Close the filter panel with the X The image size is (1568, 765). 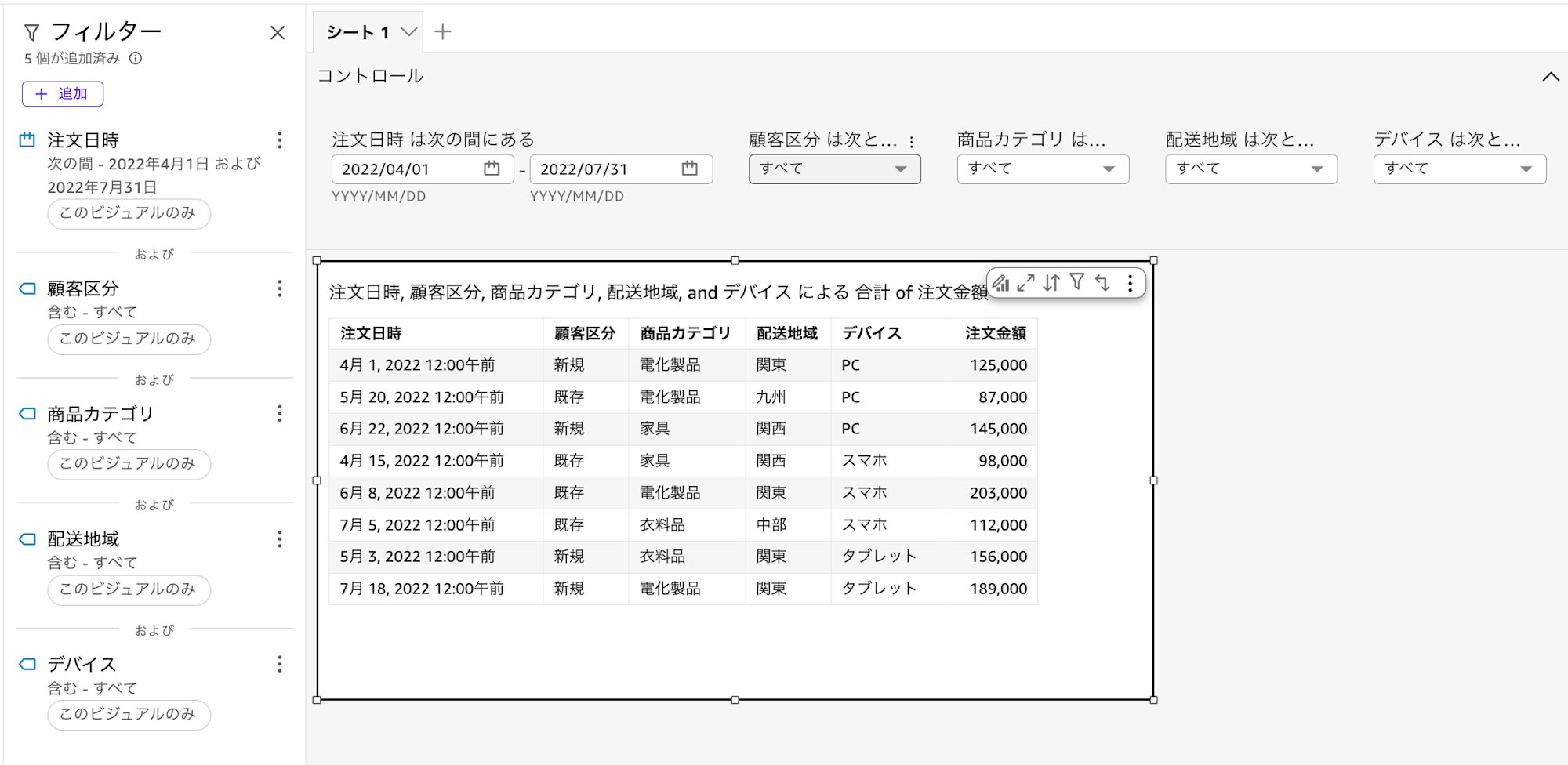[x=278, y=32]
